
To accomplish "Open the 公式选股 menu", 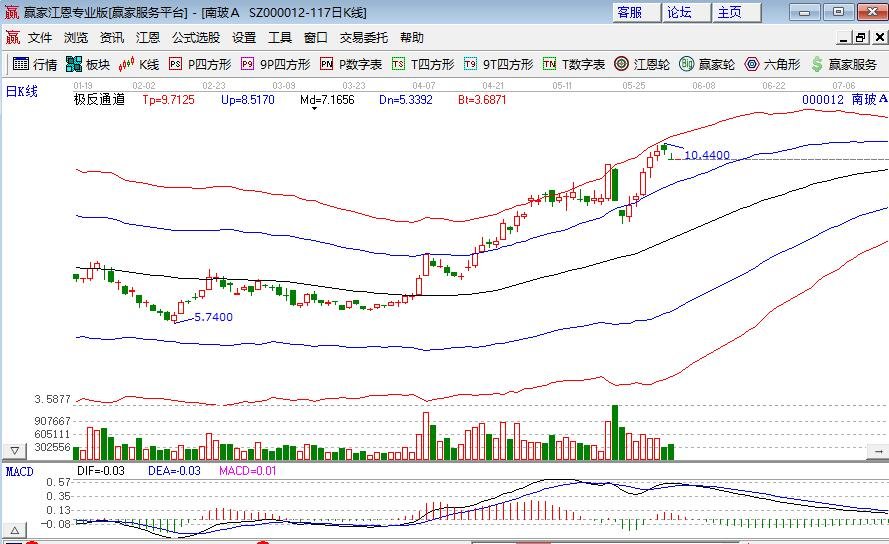I will [x=195, y=38].
